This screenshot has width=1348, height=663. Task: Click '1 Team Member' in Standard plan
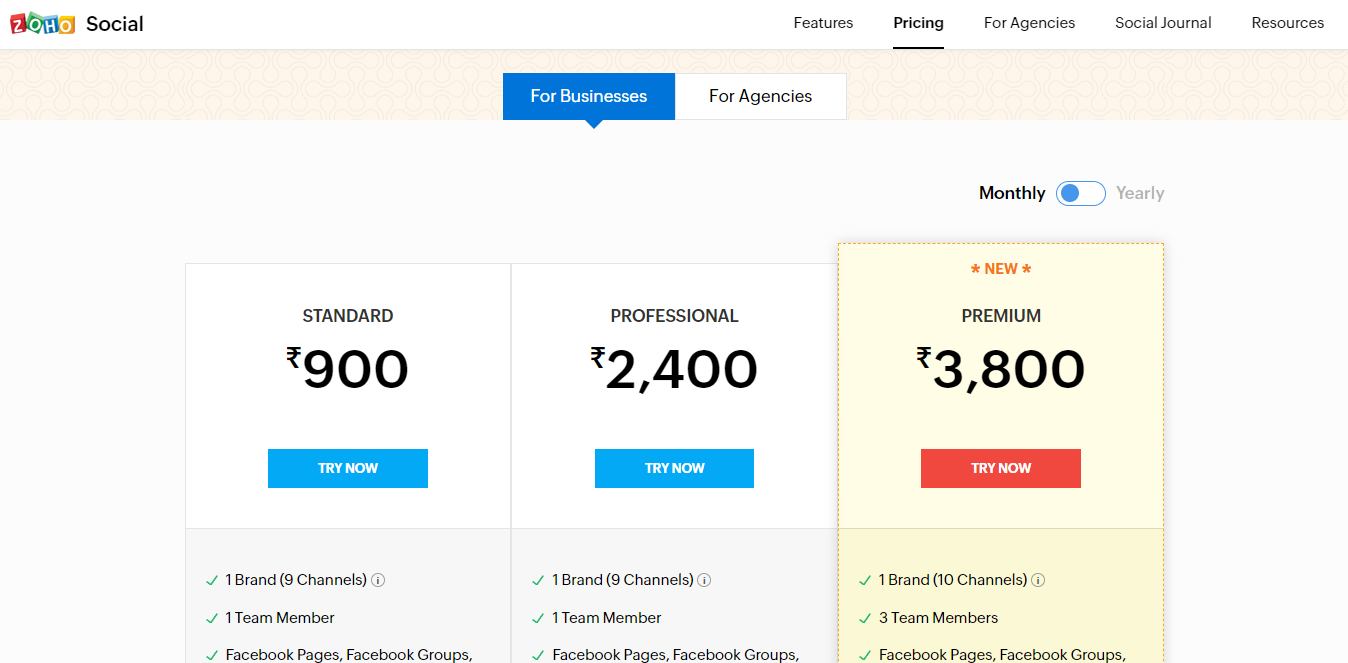[x=280, y=618]
